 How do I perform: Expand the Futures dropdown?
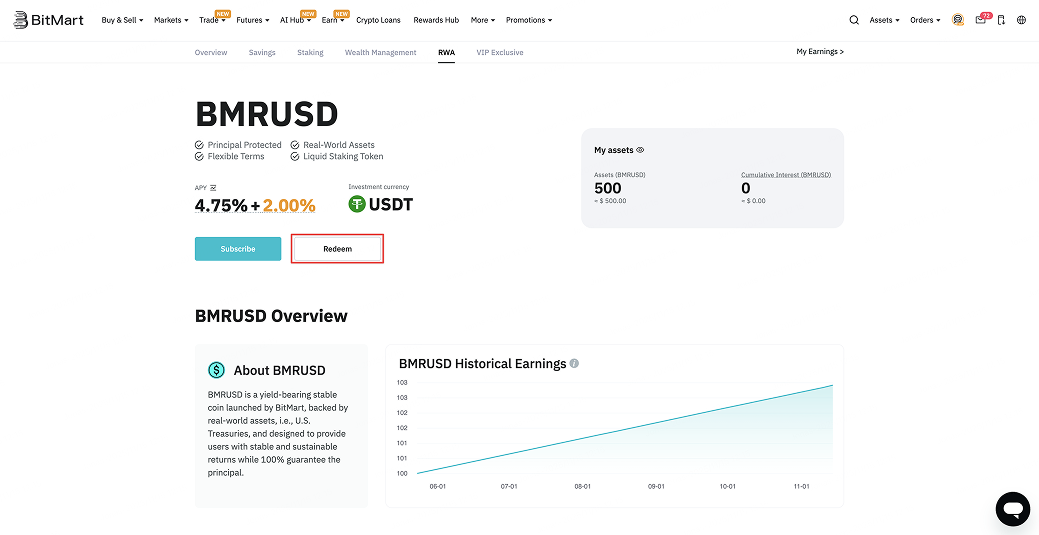click(x=252, y=20)
